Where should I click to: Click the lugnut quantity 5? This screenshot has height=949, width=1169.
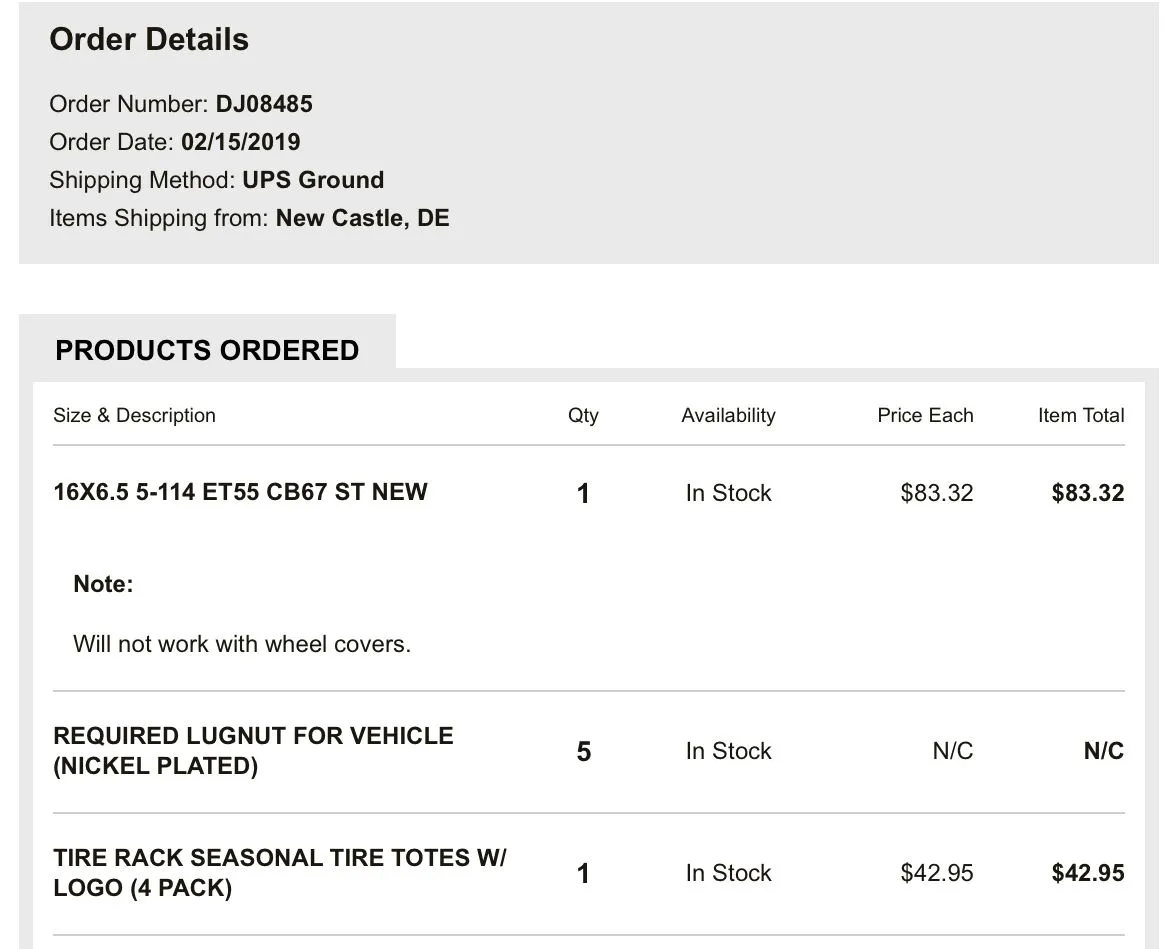pyautogui.click(x=584, y=751)
